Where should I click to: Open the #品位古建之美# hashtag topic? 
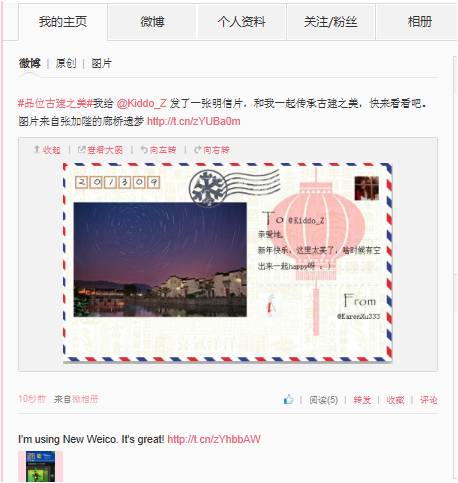coord(55,104)
